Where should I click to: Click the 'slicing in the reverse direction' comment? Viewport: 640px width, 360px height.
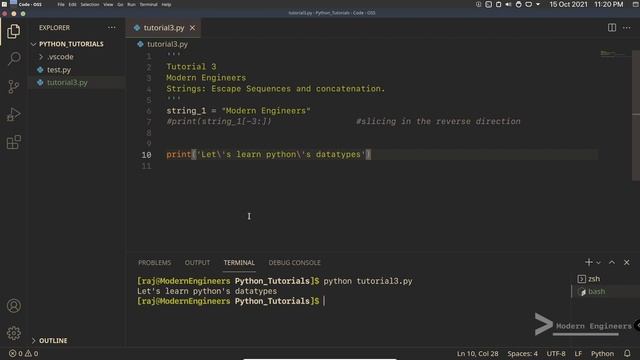pos(438,122)
